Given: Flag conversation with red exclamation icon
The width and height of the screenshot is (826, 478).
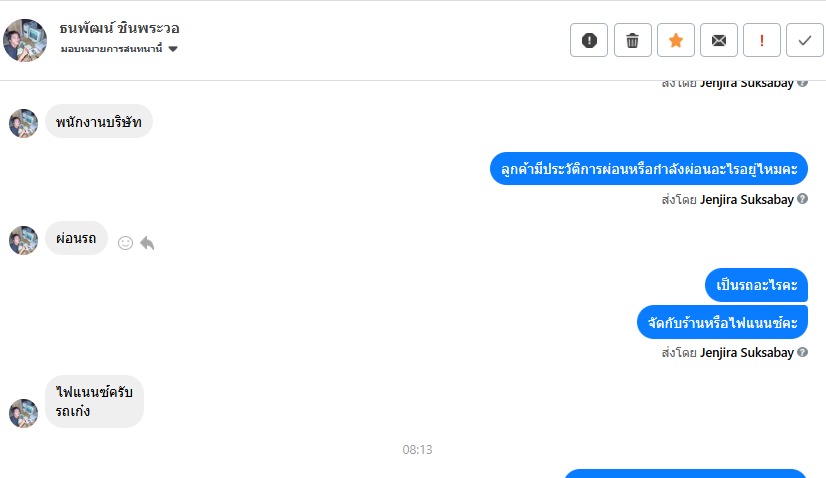Looking at the screenshot, I should coord(762,40).
